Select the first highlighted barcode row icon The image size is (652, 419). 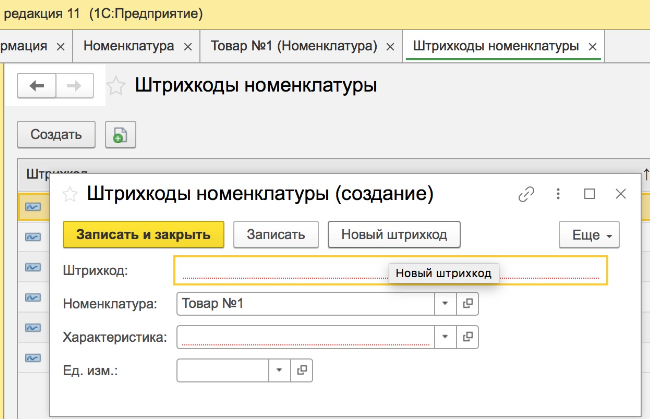tap(33, 207)
